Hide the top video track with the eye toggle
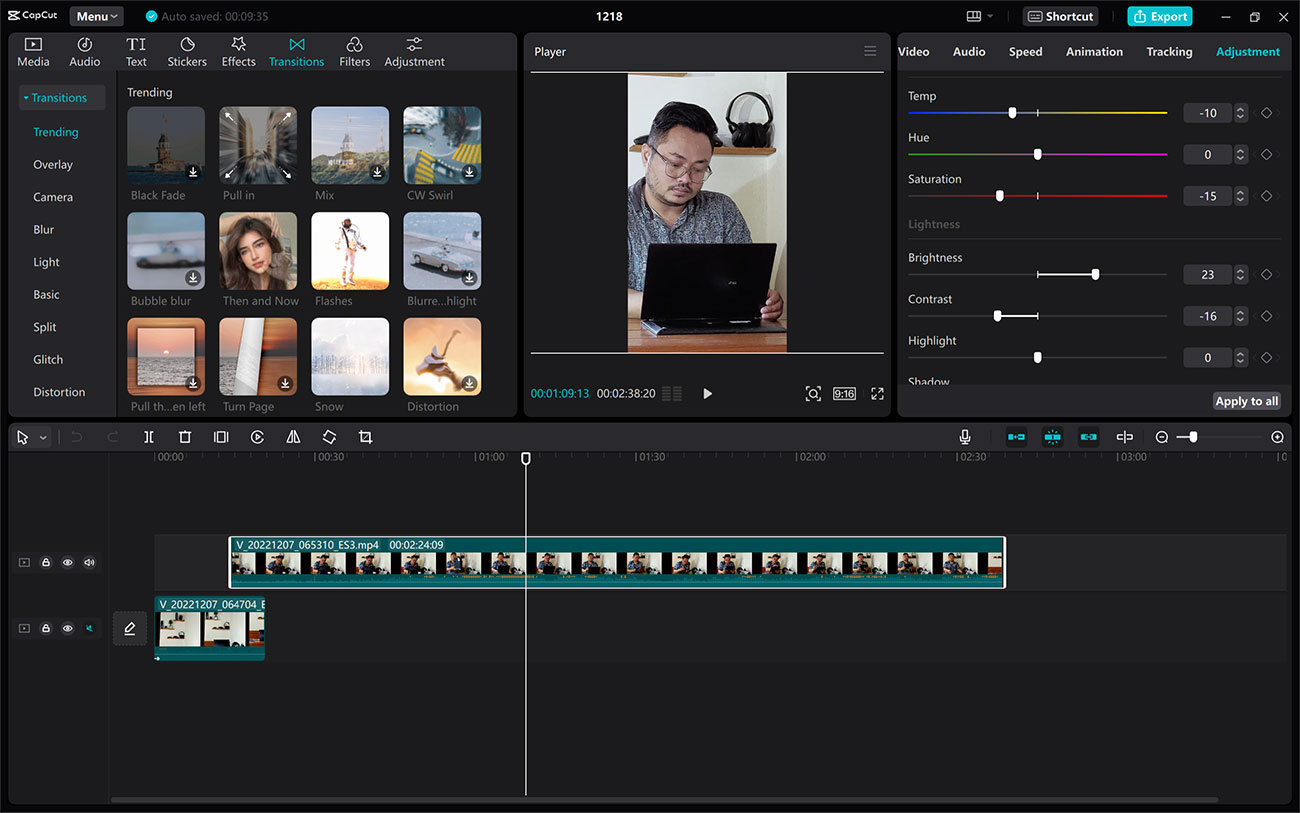The height and width of the screenshot is (813, 1300). coord(67,562)
